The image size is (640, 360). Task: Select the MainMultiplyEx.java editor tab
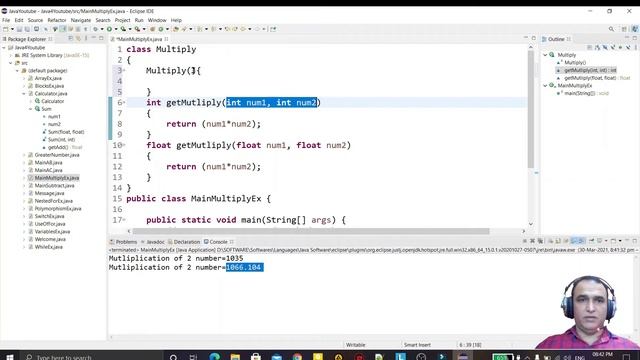139,39
